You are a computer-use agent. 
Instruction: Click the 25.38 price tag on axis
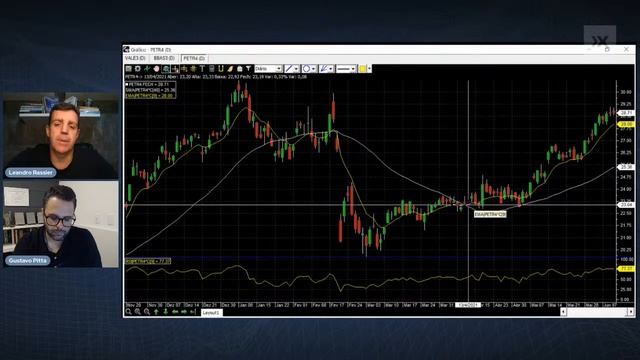626,167
